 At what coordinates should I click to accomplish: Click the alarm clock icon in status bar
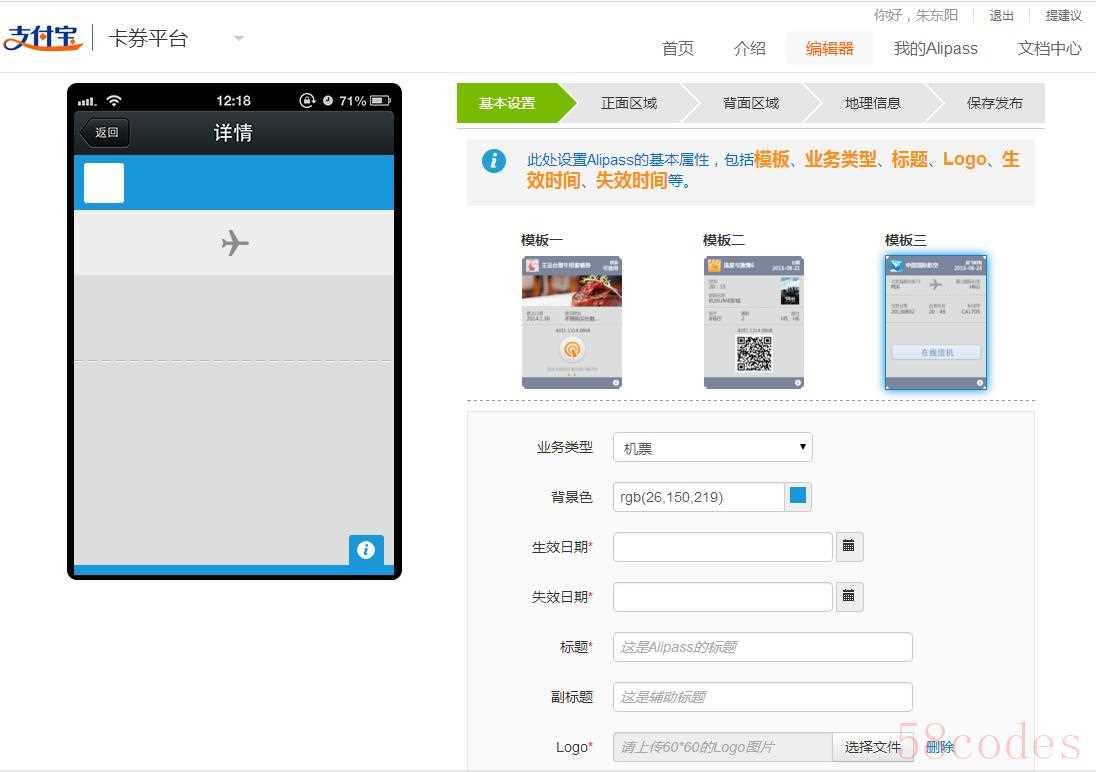pyautogui.click(x=328, y=101)
